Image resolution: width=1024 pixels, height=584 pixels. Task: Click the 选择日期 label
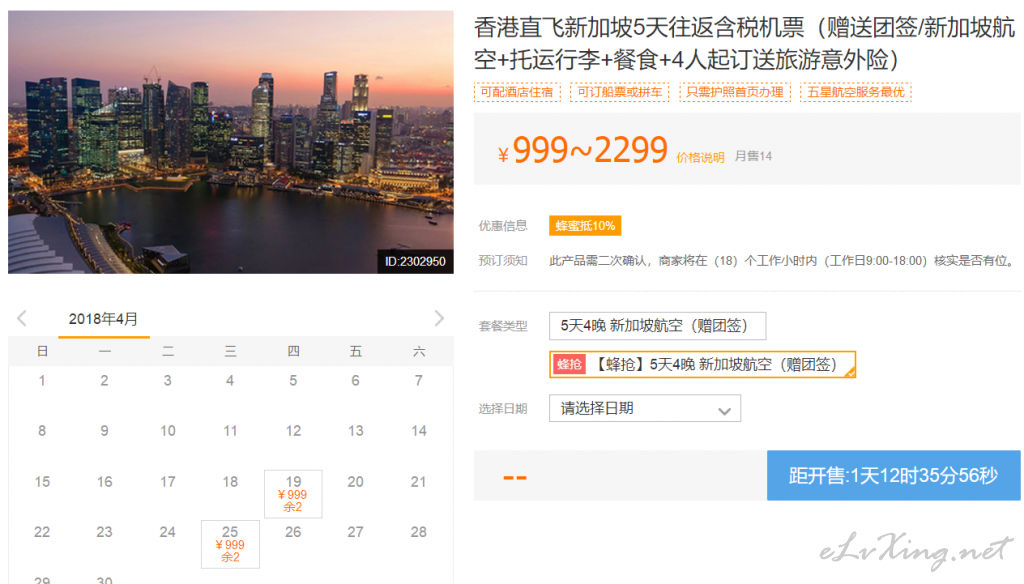503,409
